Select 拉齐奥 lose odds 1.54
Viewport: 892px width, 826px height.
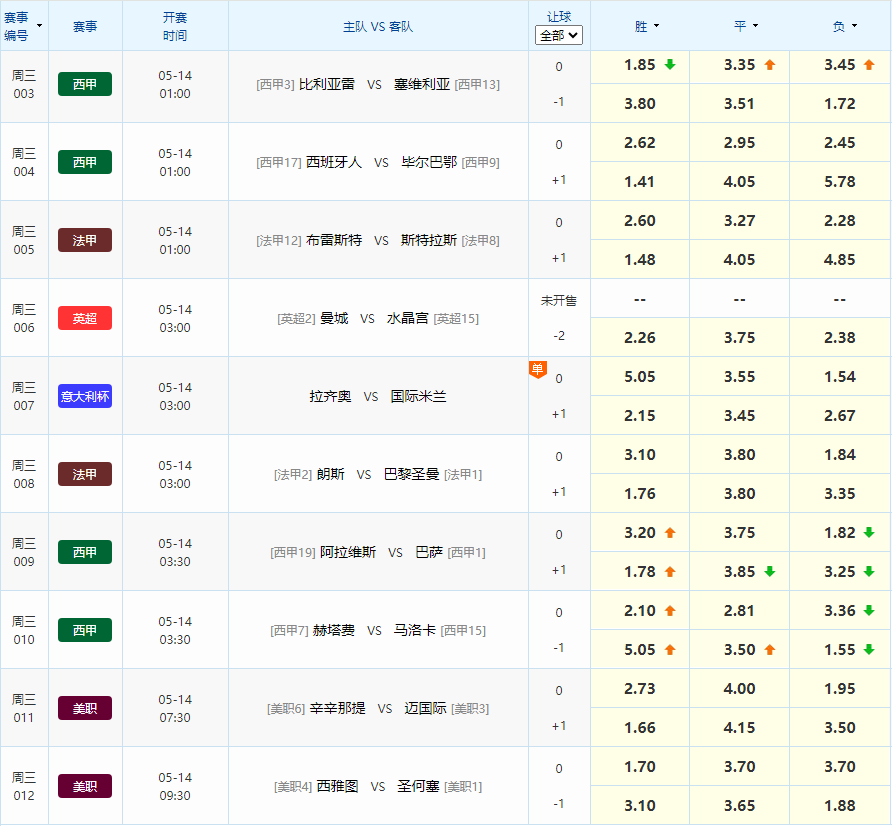(x=840, y=377)
